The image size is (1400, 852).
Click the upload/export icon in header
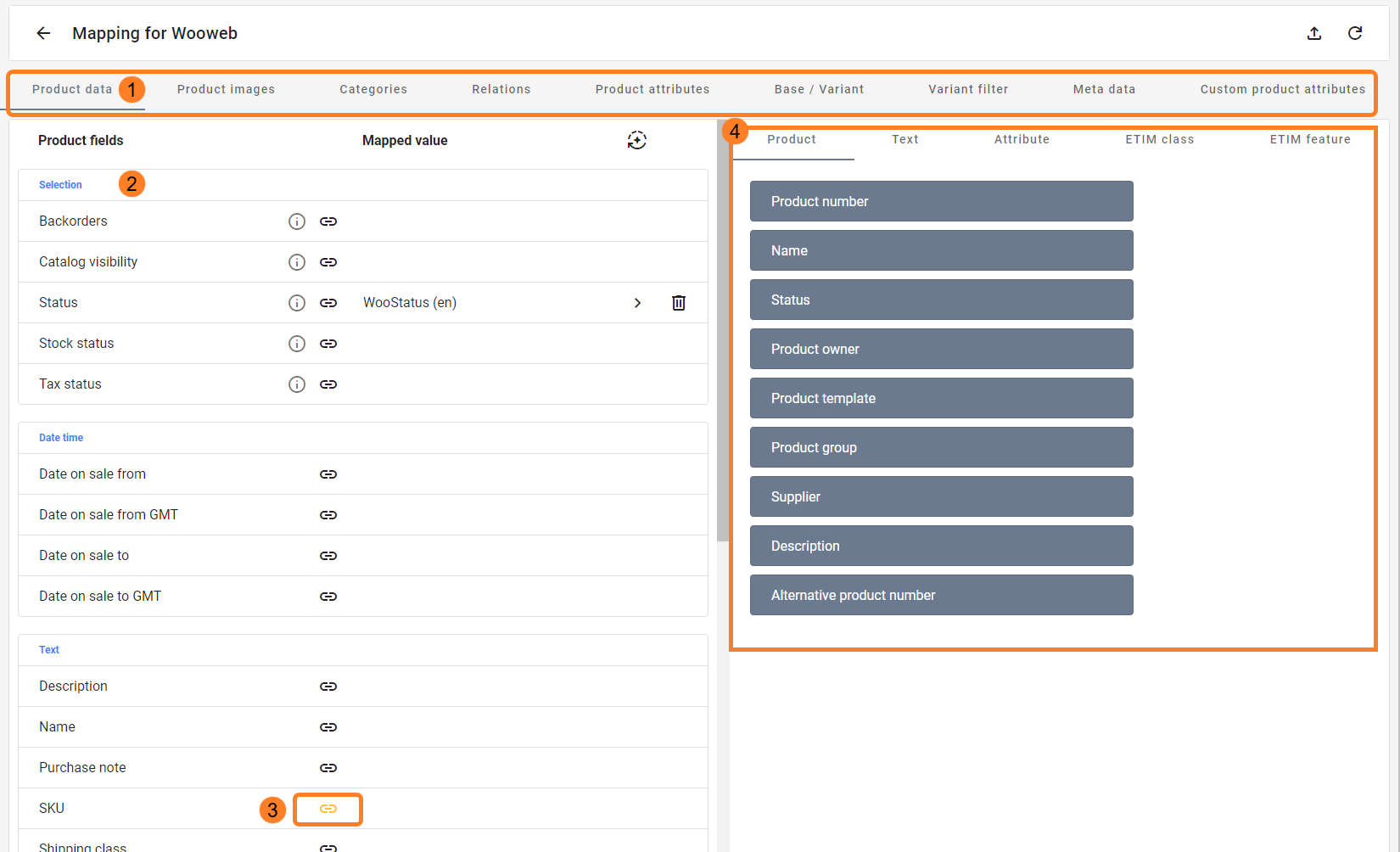coord(1314,33)
